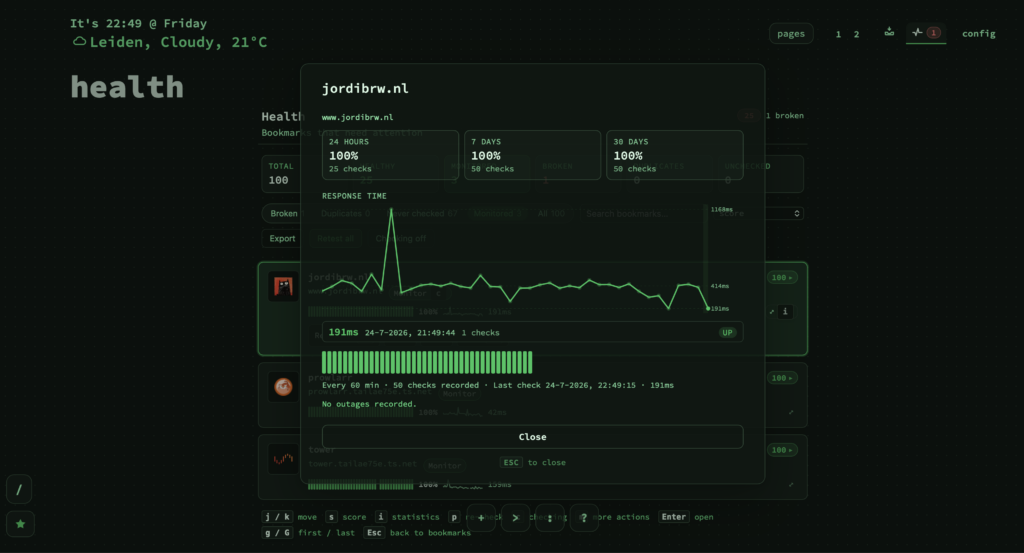Click the 'p' shortcut key hint

tap(454, 516)
